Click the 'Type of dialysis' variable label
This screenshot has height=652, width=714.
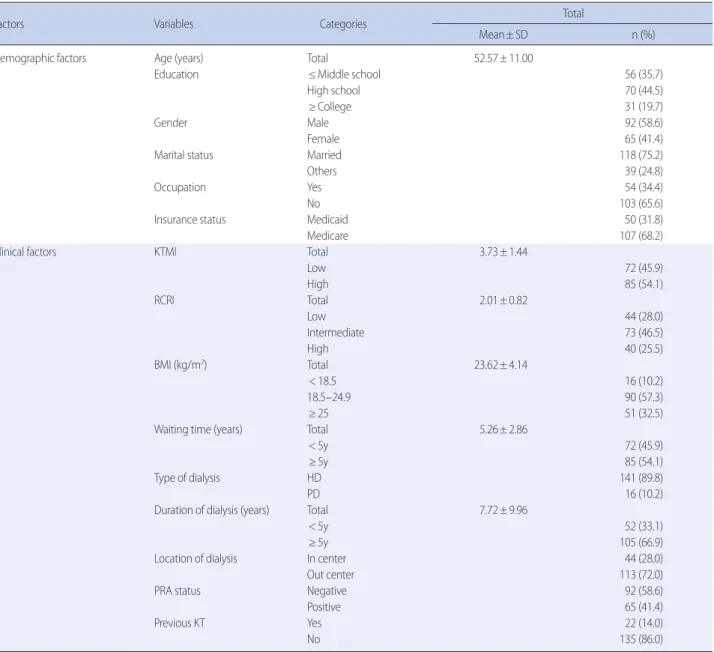(187, 478)
